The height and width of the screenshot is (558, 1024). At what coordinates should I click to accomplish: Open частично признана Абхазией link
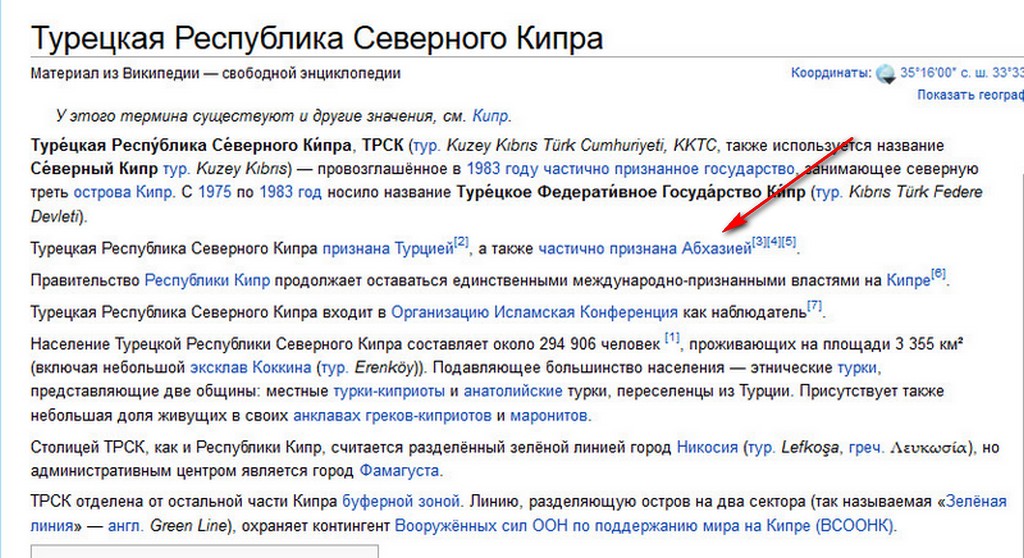click(x=645, y=248)
